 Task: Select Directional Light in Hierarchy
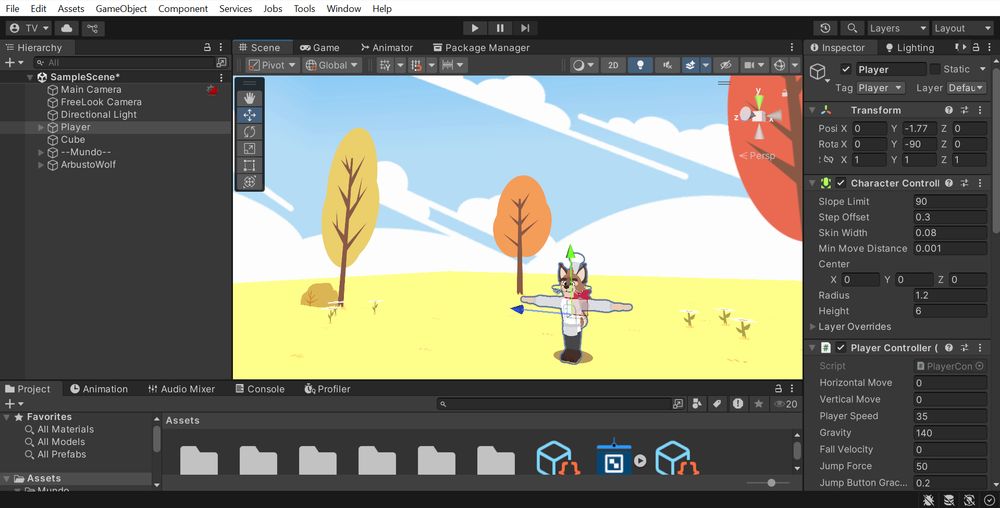coord(98,115)
